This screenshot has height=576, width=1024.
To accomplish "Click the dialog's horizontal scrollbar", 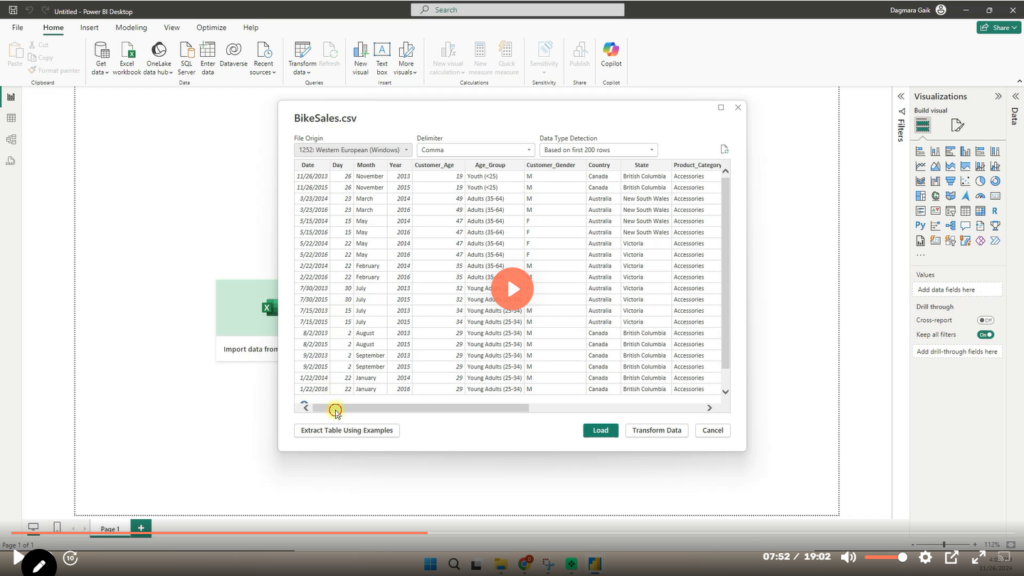I will tap(421, 408).
